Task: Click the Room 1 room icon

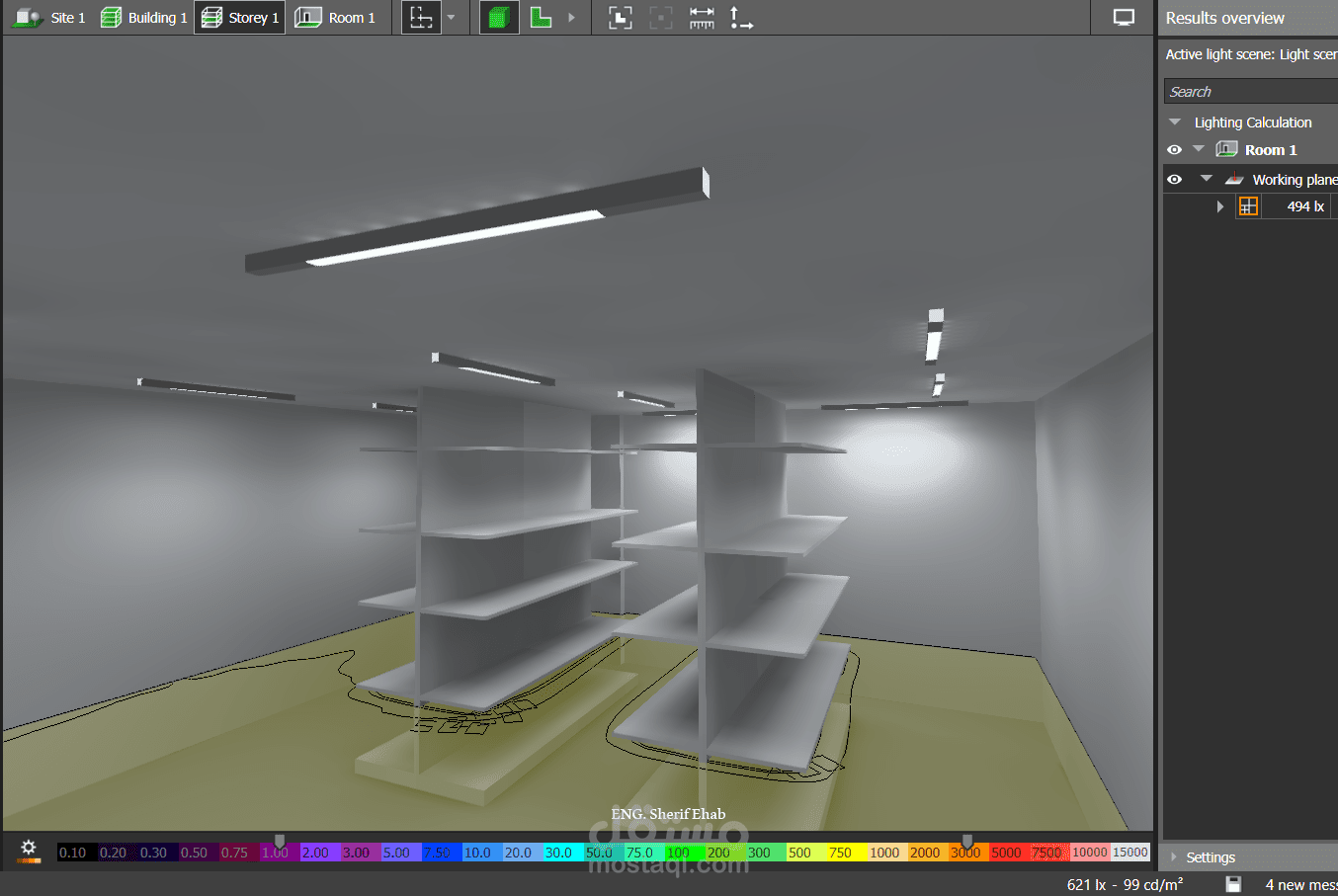Action: click(1226, 149)
